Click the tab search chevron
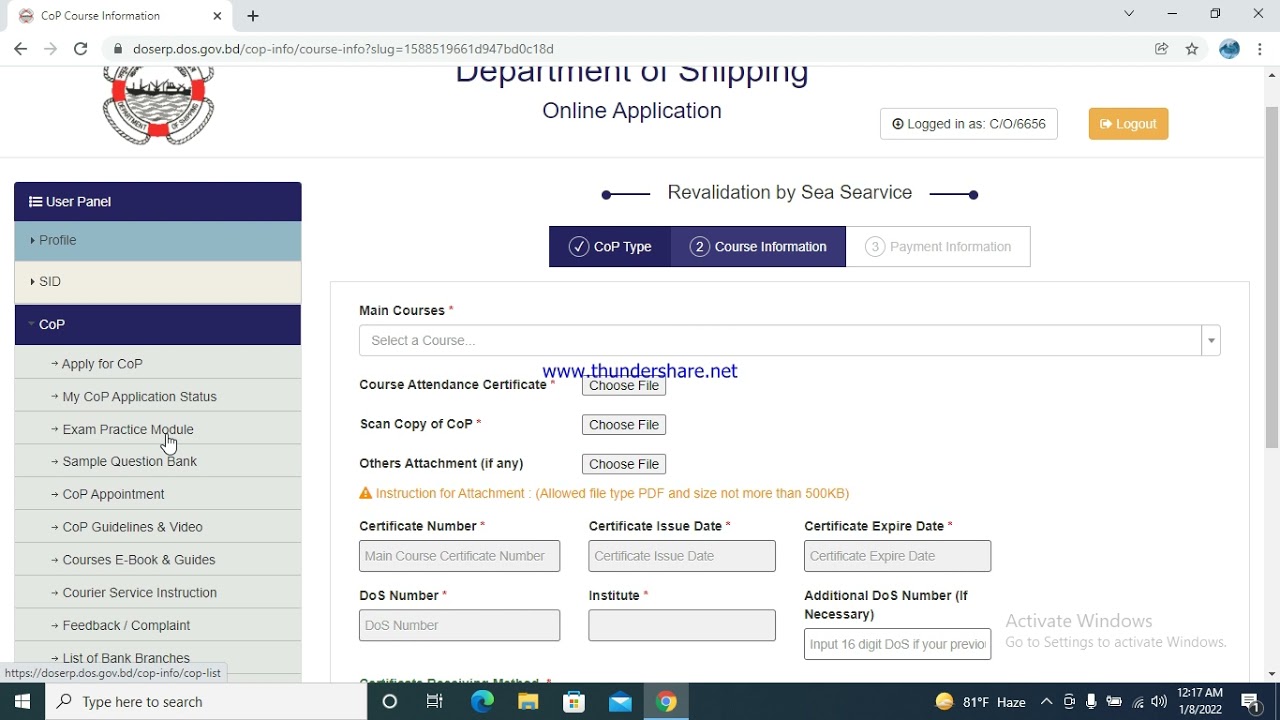Viewport: 1280px width, 720px height. click(x=1129, y=14)
